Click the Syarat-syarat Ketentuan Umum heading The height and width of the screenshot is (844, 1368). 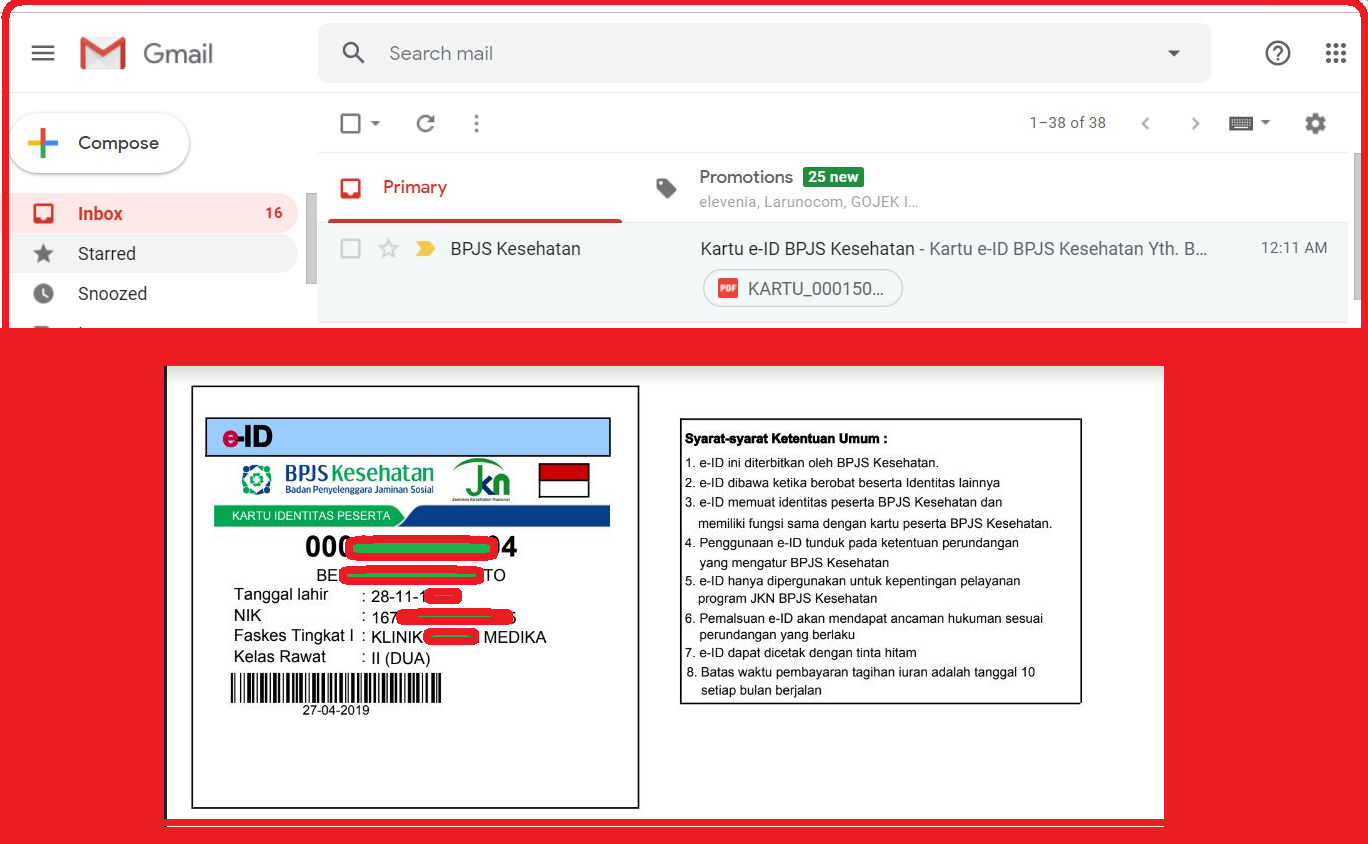786,438
